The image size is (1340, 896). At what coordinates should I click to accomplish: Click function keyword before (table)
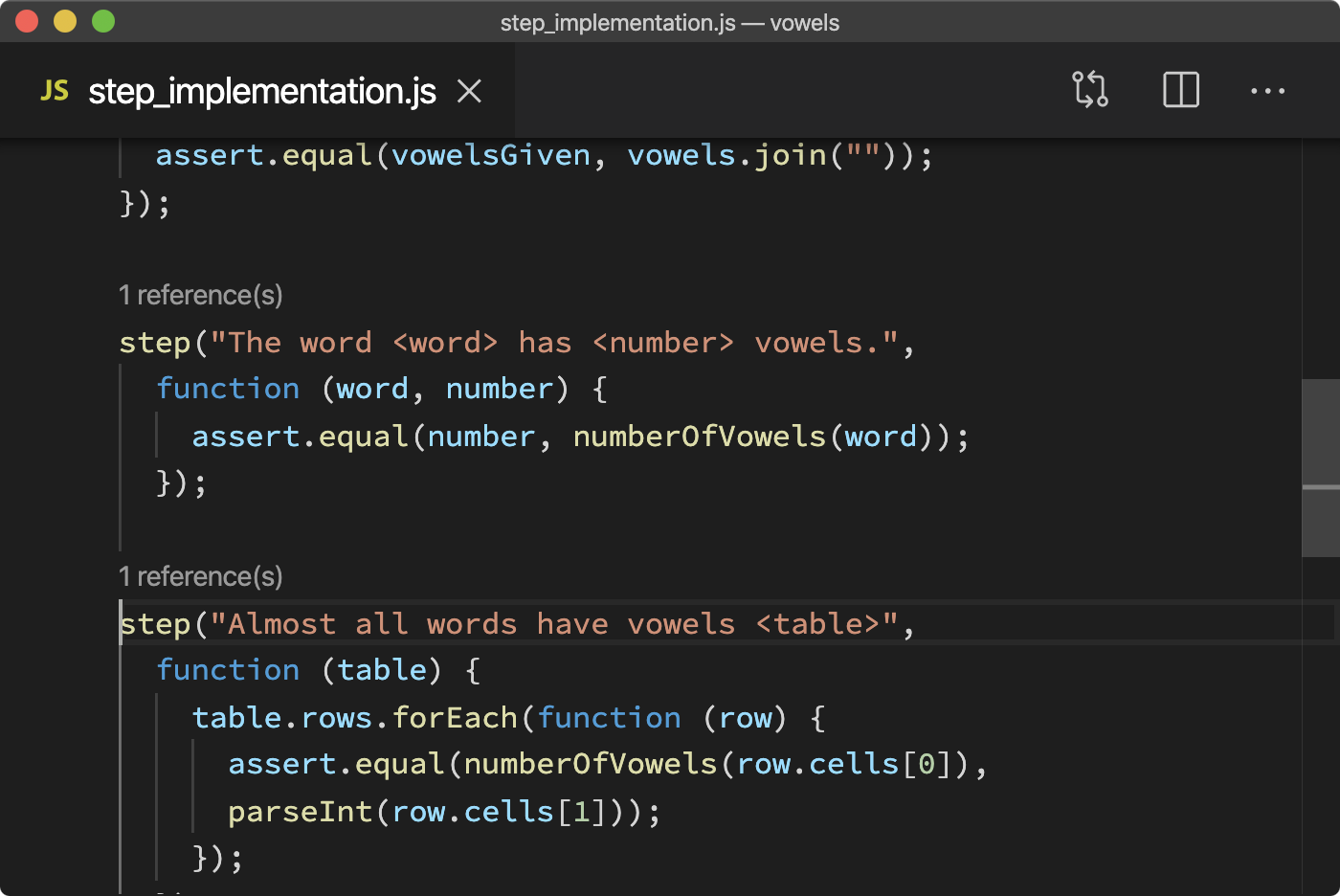coord(228,670)
